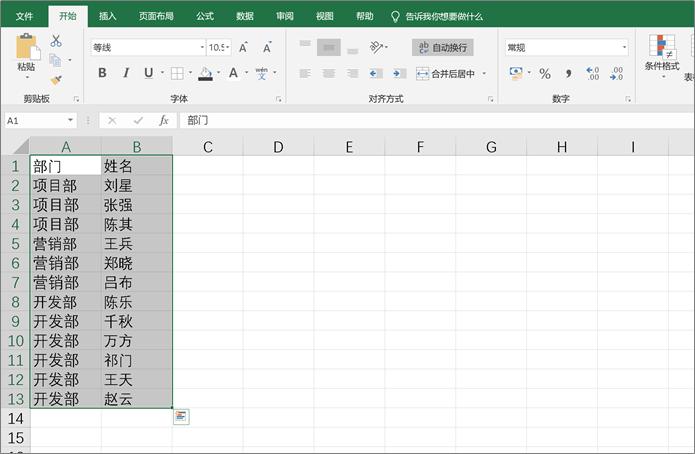Open number group dialog launcher

pyautogui.click(x=628, y=99)
